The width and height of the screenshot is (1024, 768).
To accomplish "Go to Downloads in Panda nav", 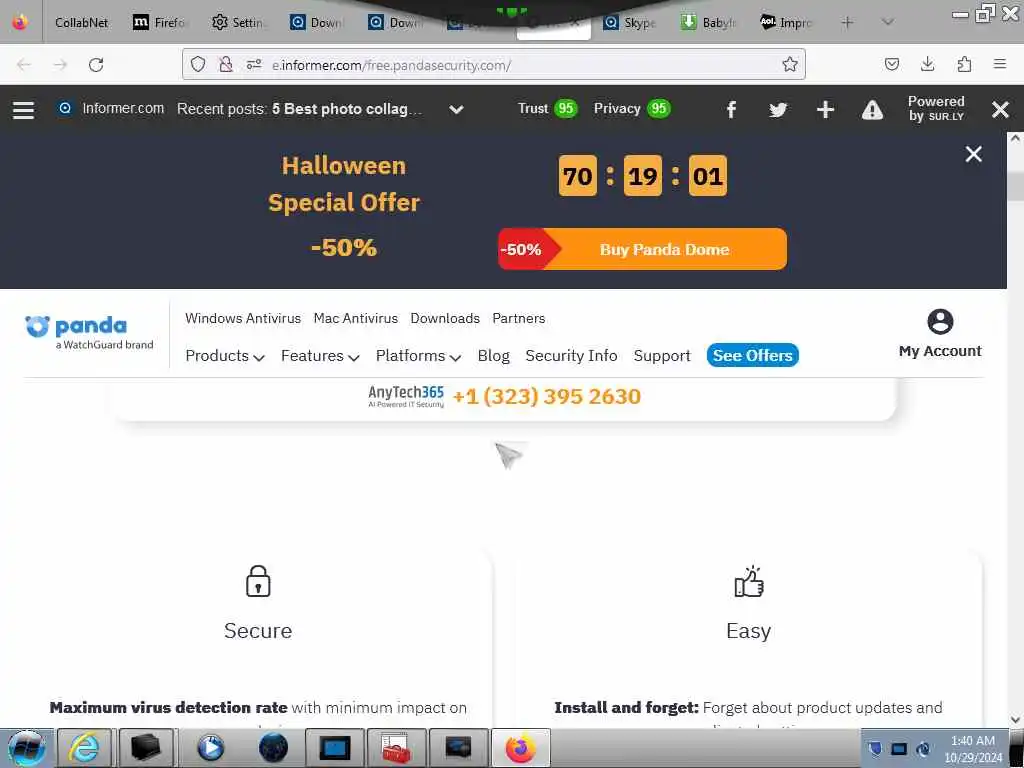I will click(x=445, y=318).
